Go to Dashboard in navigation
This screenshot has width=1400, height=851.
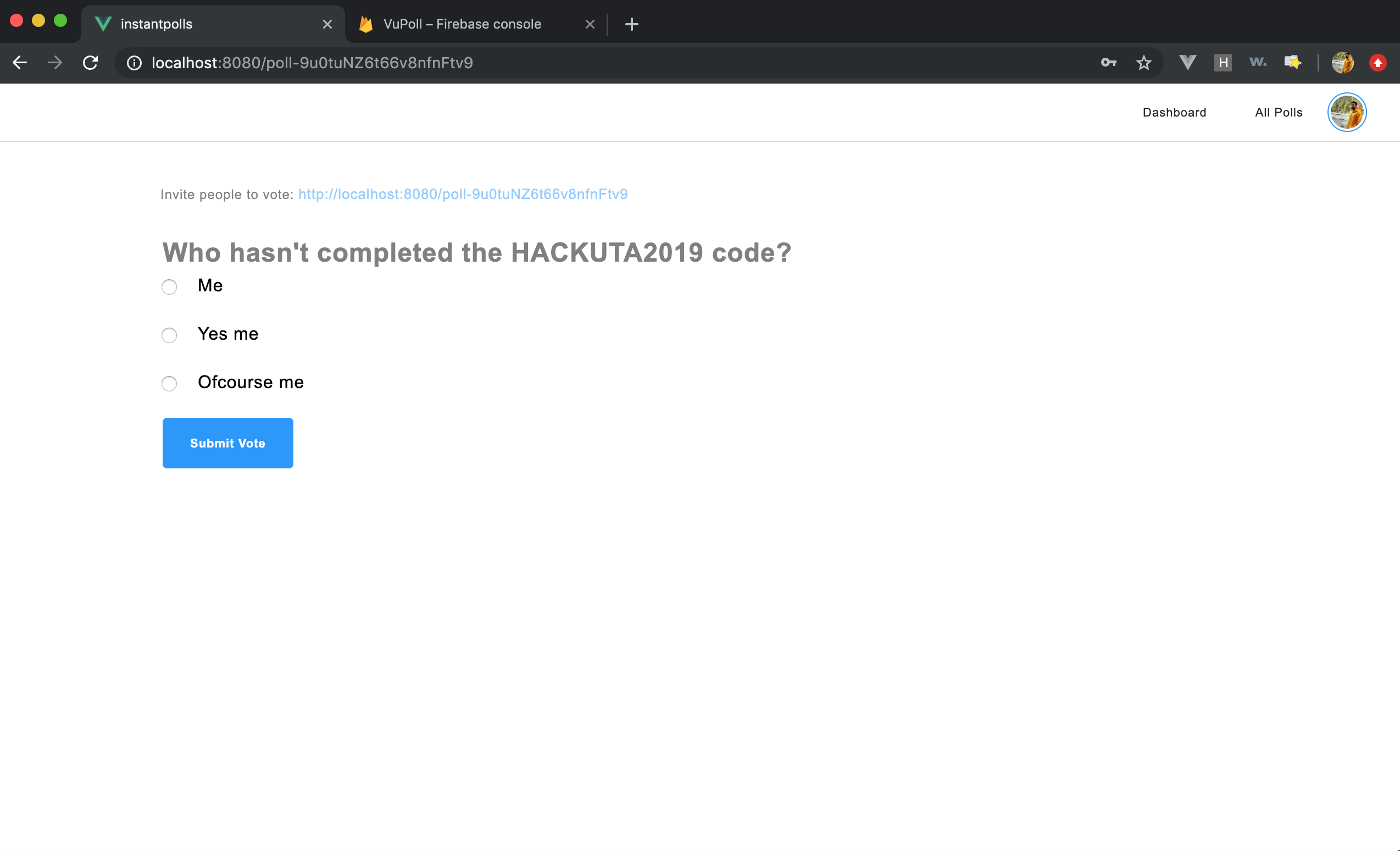[x=1174, y=113]
